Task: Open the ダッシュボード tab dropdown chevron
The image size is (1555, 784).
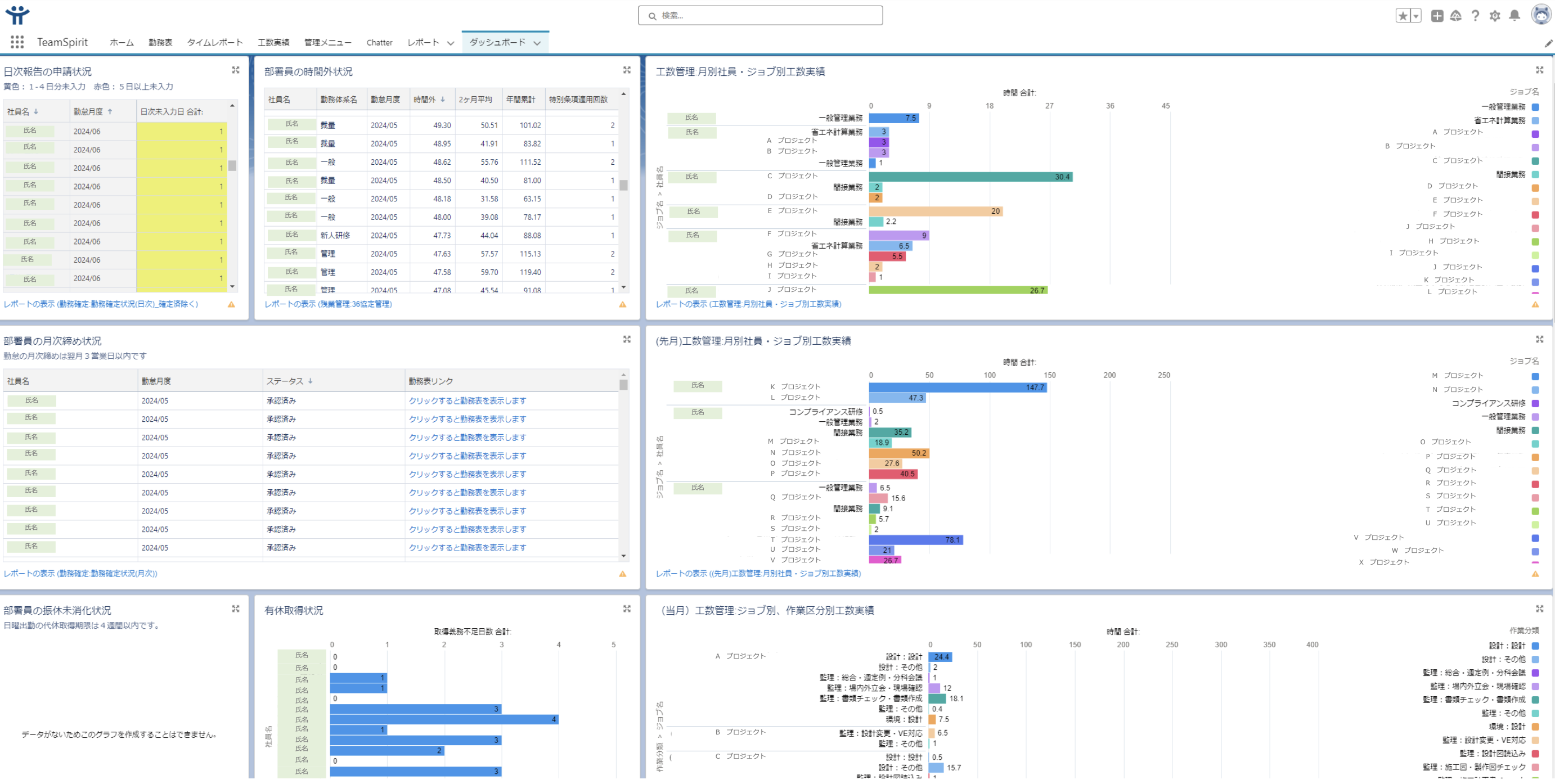Action: click(537, 43)
